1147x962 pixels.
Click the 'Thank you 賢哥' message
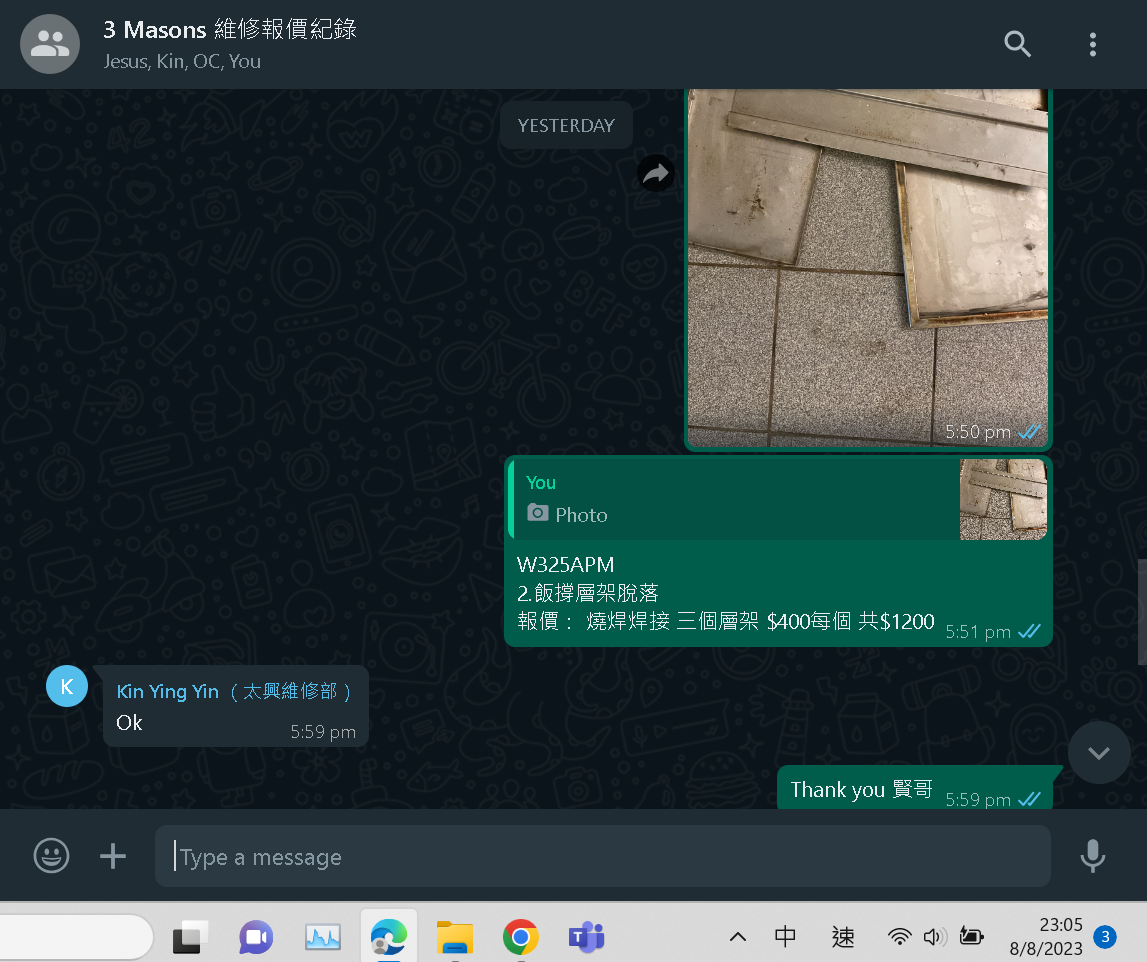point(861,790)
